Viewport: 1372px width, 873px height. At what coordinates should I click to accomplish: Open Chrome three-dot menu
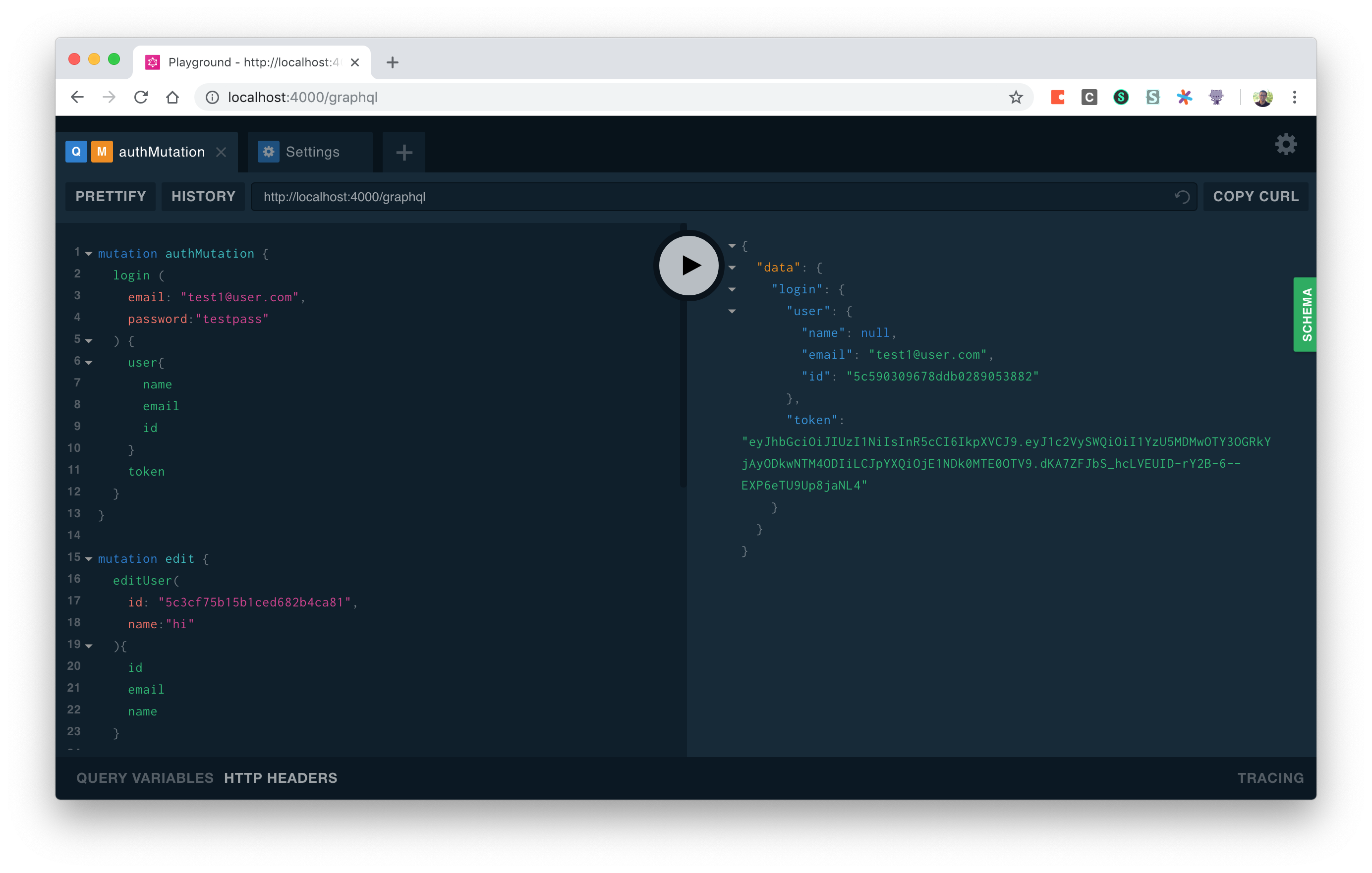click(1295, 98)
